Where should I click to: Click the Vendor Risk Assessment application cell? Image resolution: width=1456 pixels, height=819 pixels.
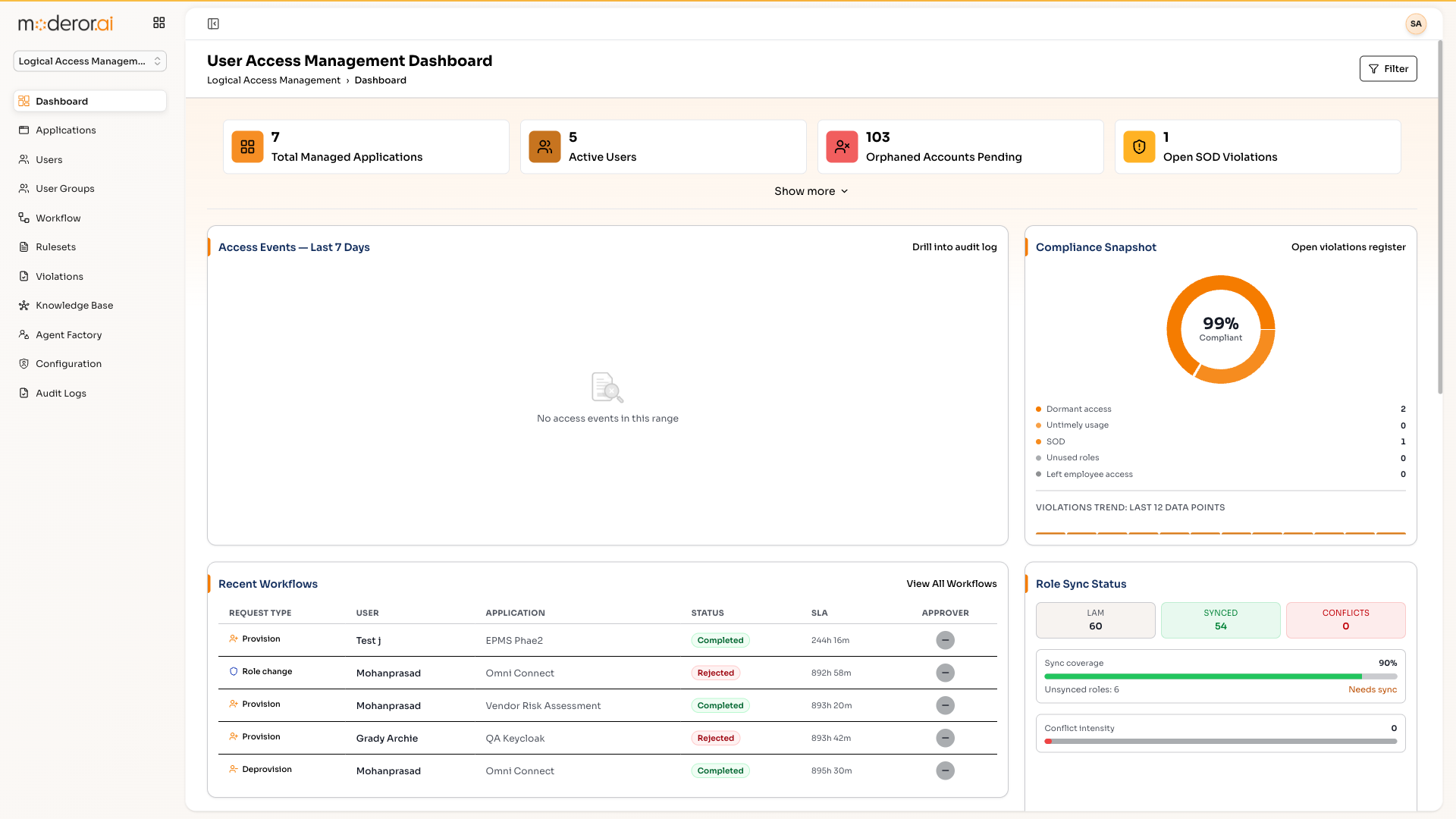543,706
